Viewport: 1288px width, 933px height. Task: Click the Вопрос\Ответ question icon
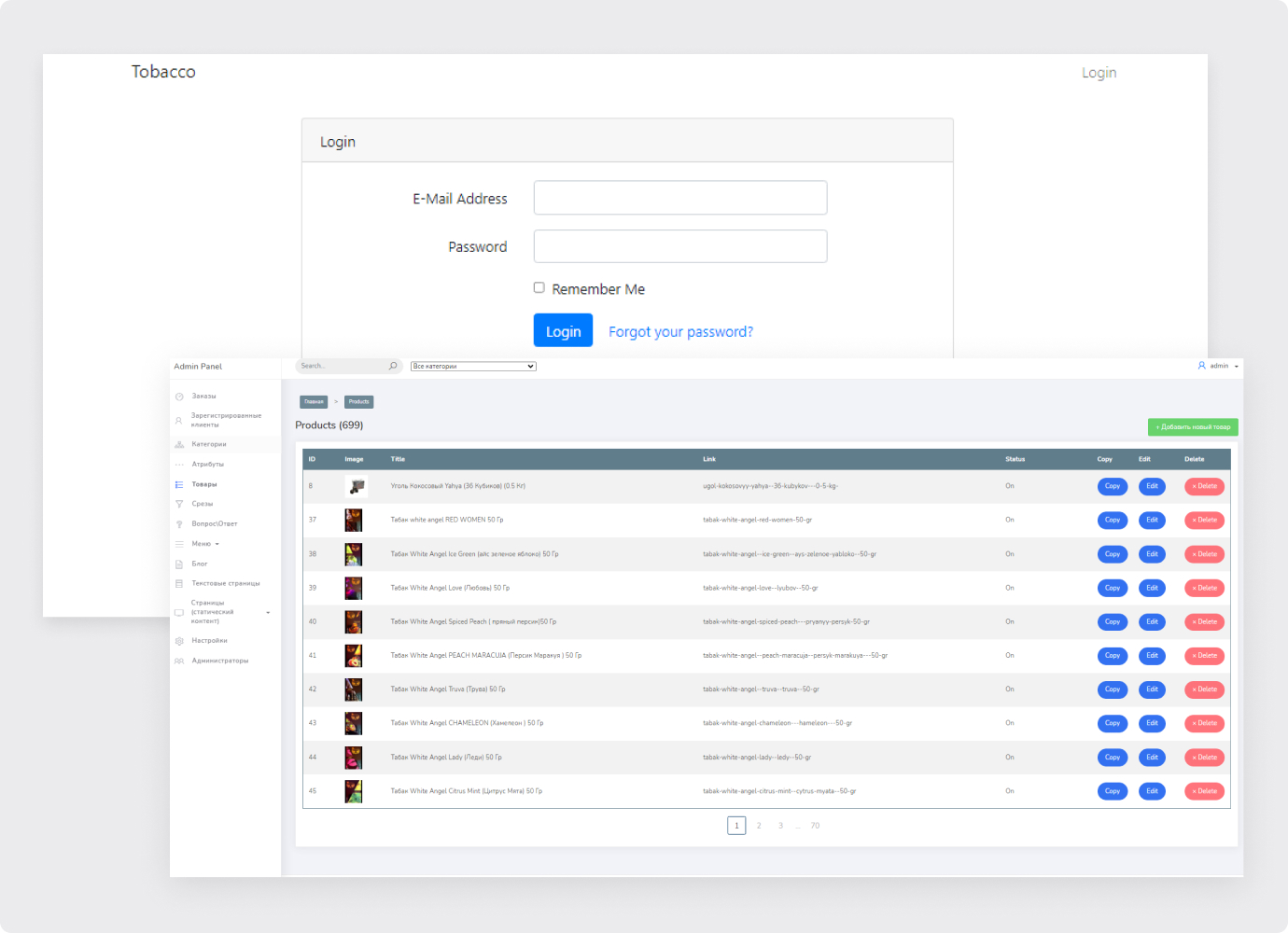tap(179, 524)
